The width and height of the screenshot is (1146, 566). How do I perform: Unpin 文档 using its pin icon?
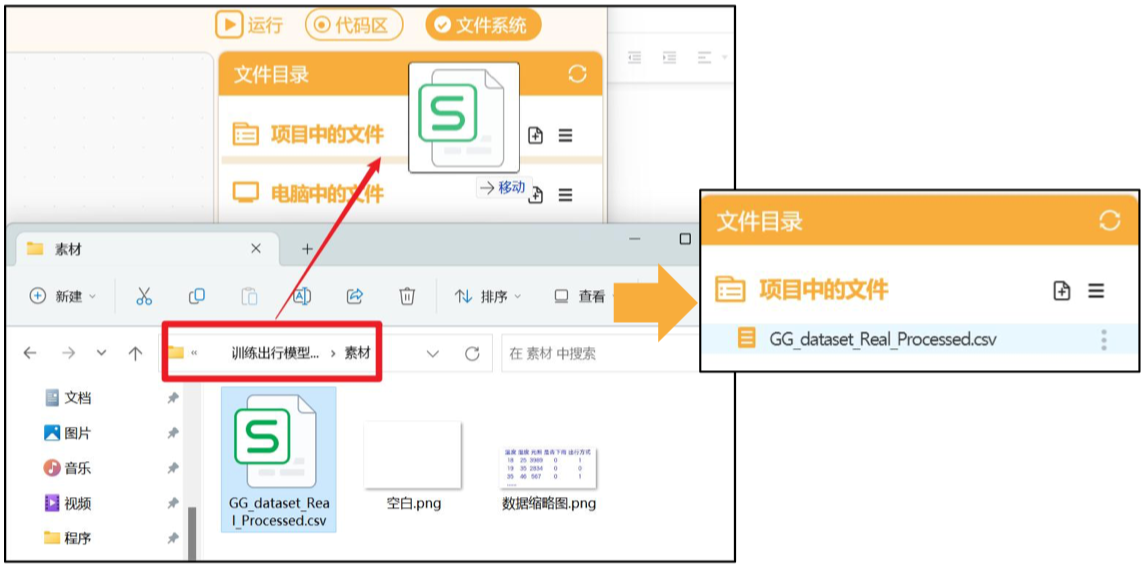pyautogui.click(x=172, y=398)
